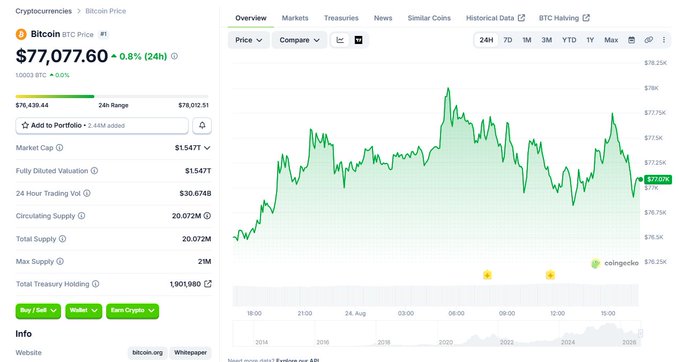The image size is (679, 362).
Task: Click the price alert bell icon
Action: (202, 126)
